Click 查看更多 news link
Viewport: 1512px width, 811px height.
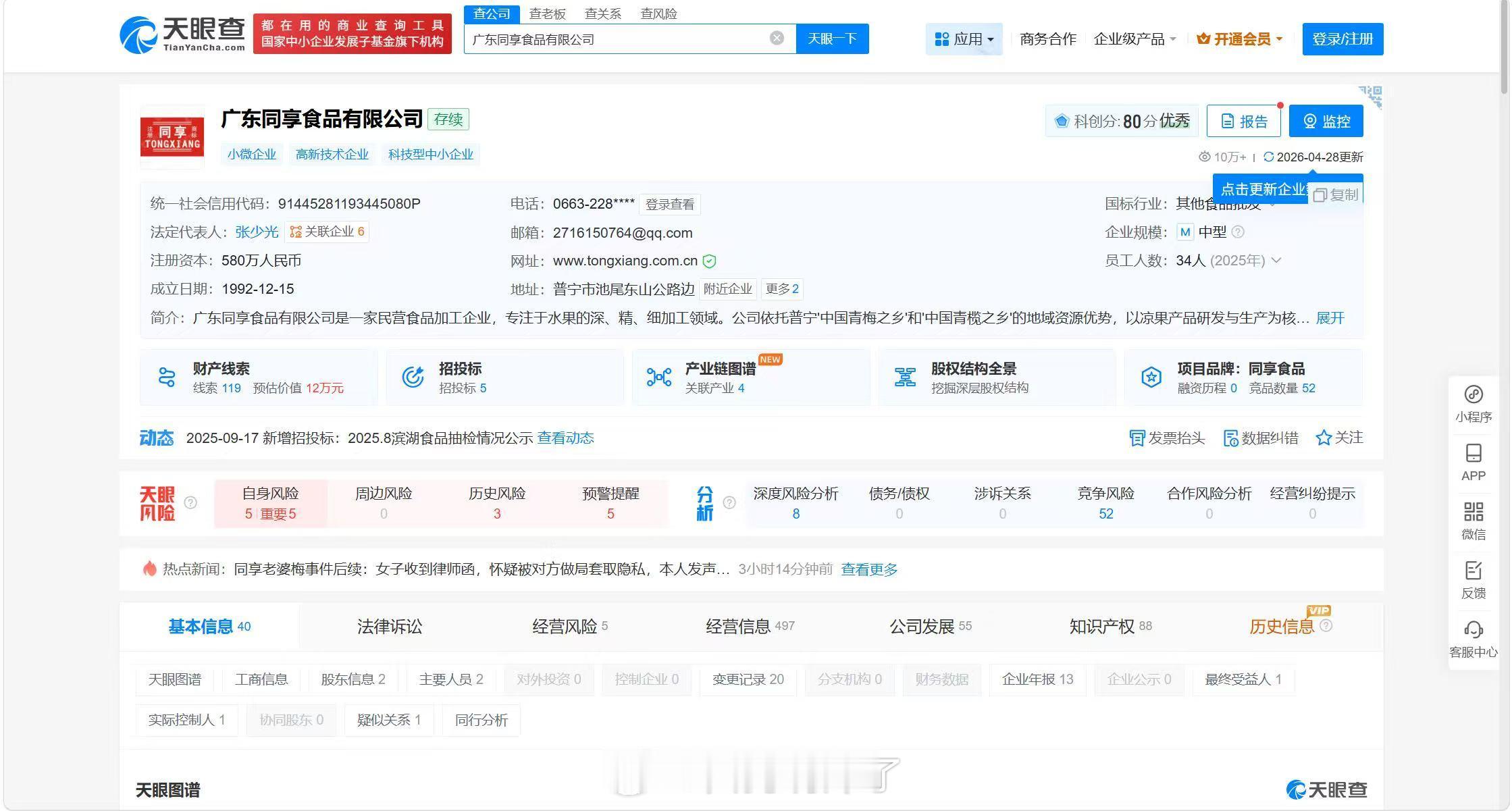coord(869,569)
